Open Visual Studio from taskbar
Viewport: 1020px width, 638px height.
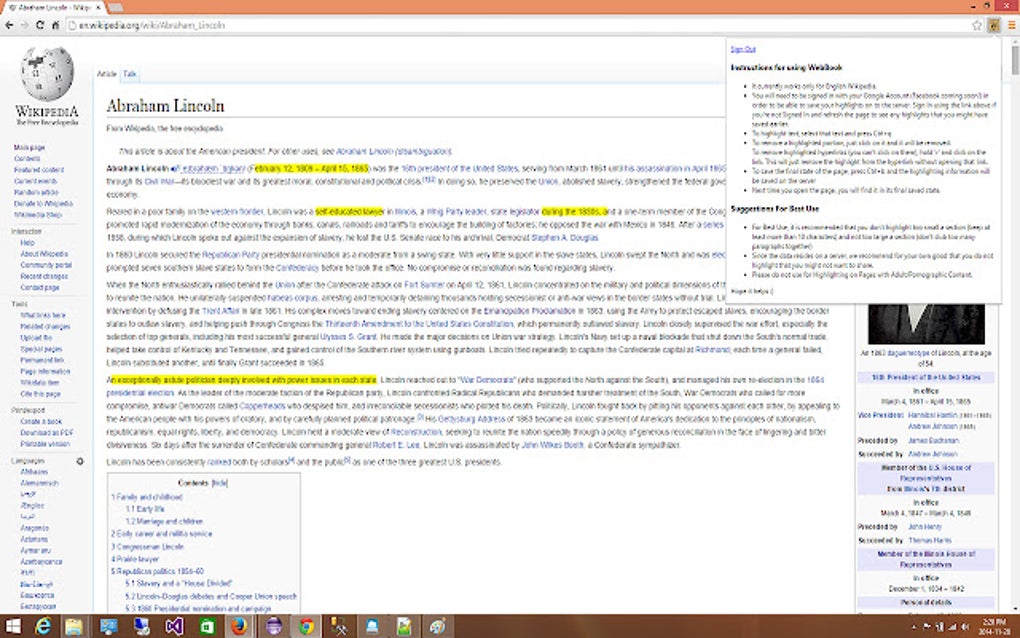[x=174, y=626]
